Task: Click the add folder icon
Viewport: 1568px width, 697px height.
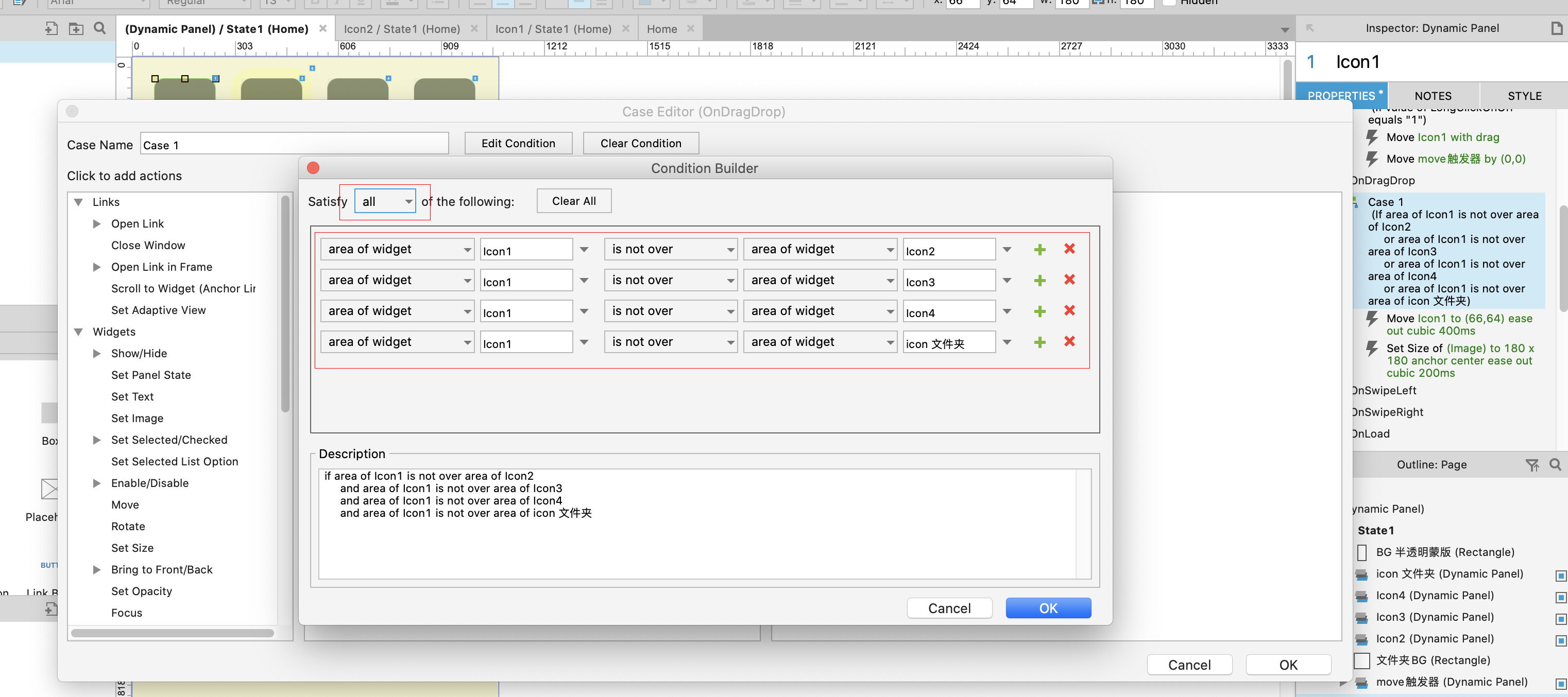Action: click(x=76, y=29)
